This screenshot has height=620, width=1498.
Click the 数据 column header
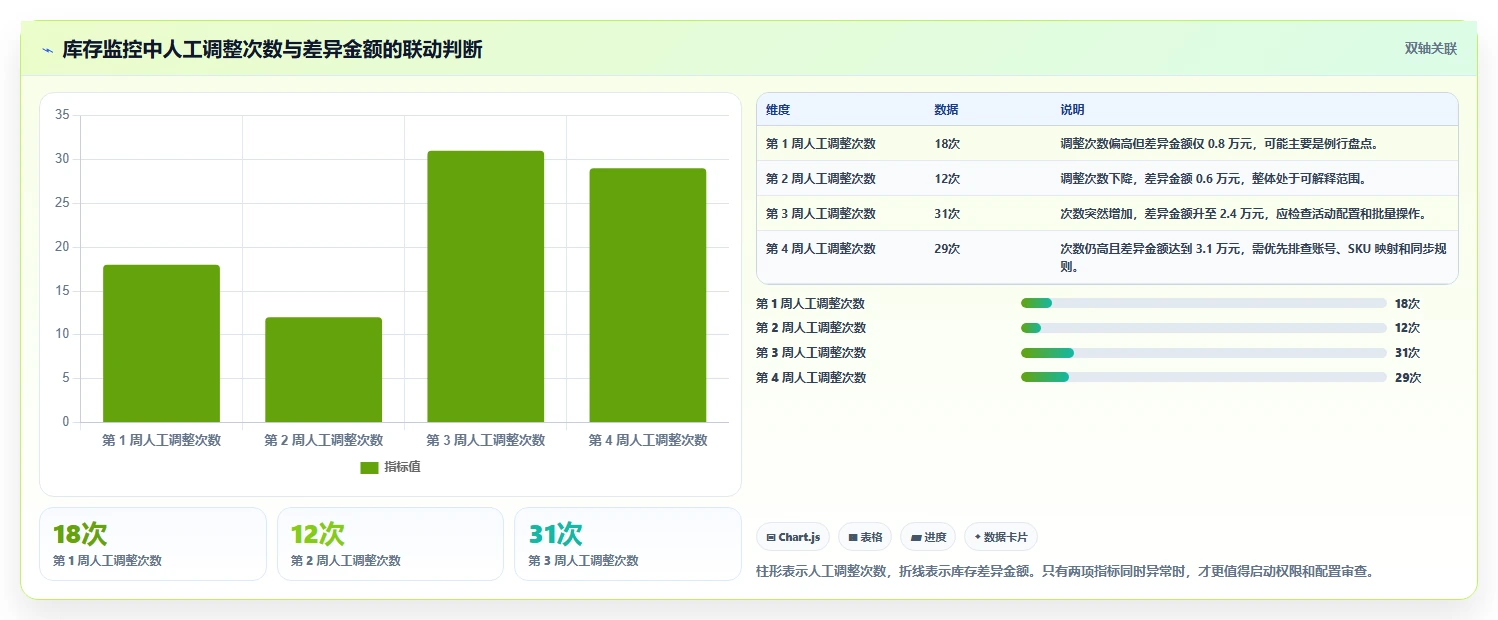click(946, 110)
